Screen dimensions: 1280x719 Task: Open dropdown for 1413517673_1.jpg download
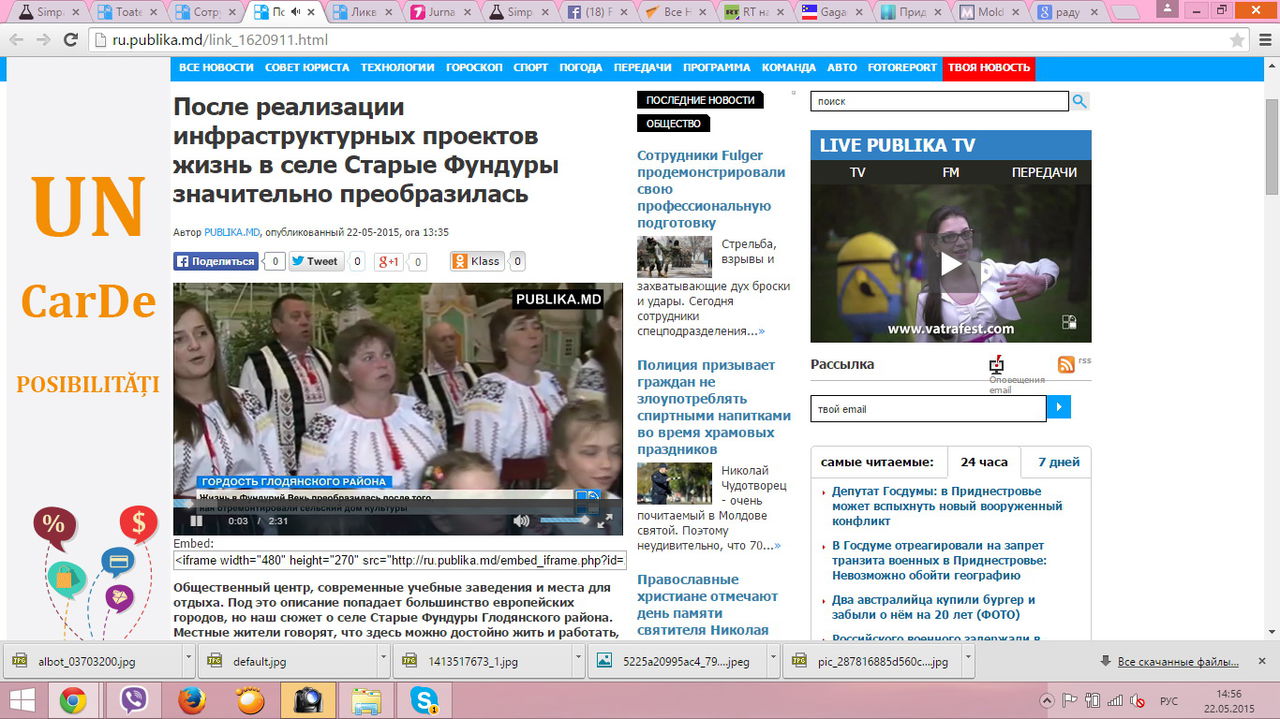tap(578, 661)
